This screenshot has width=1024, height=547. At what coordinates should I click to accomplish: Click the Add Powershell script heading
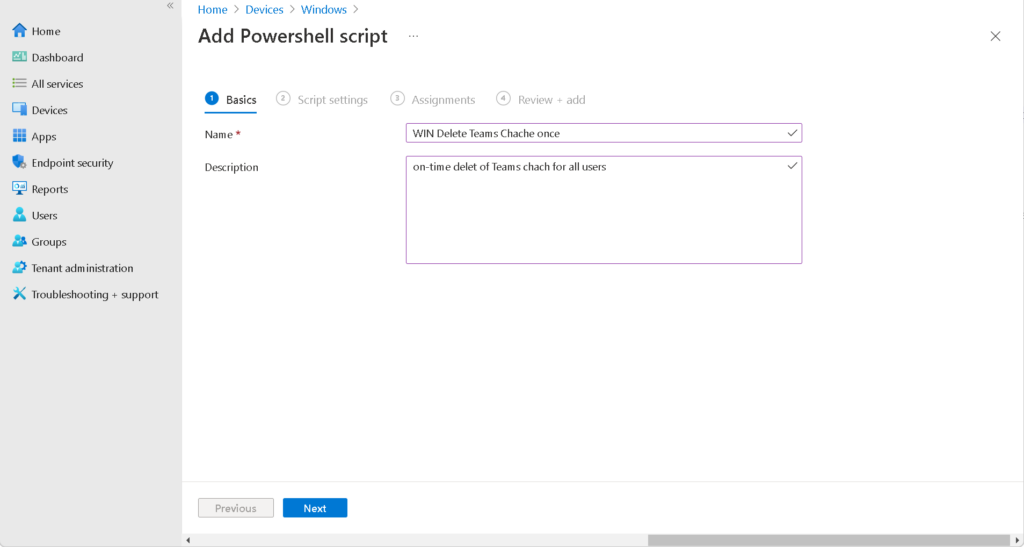[293, 36]
